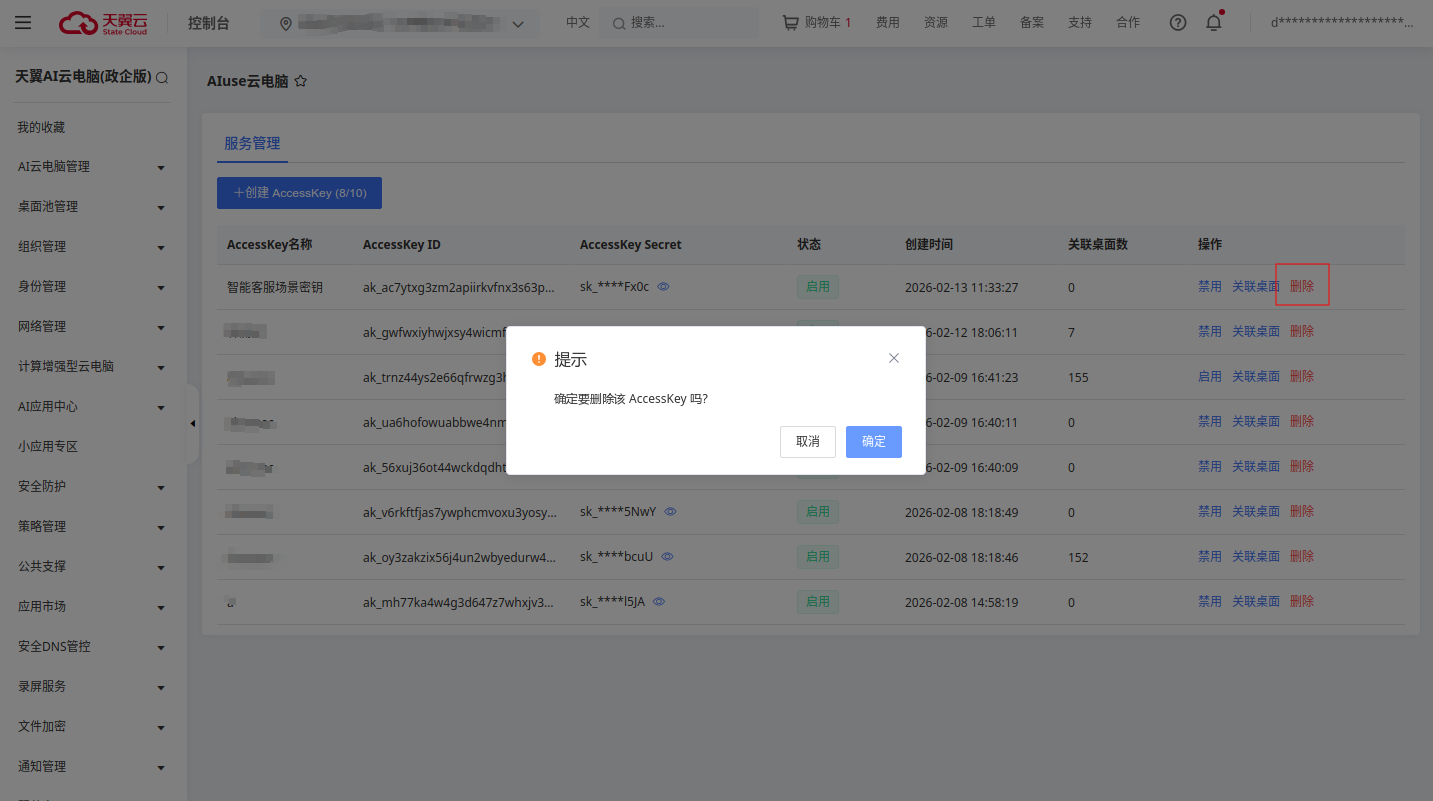Click 删除 for 智能客服场景密钥 row
This screenshot has width=1433, height=801.
pyautogui.click(x=1302, y=286)
